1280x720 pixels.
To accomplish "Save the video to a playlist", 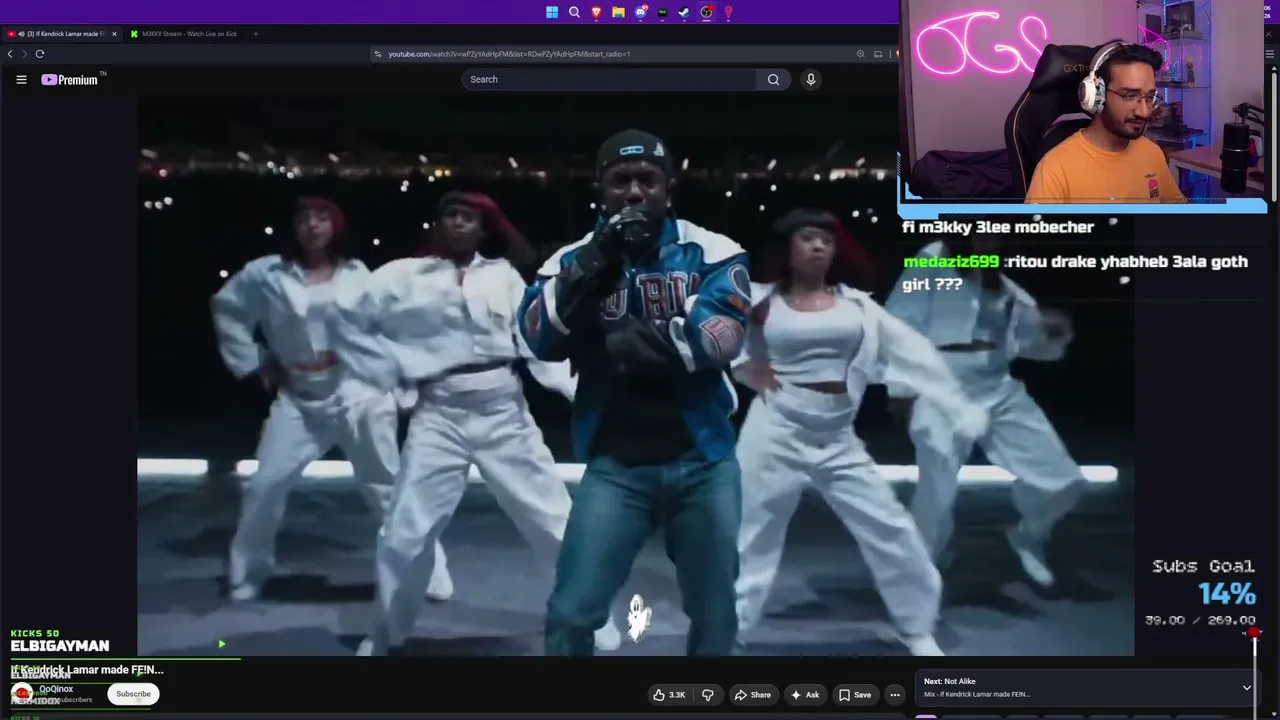I will point(855,695).
